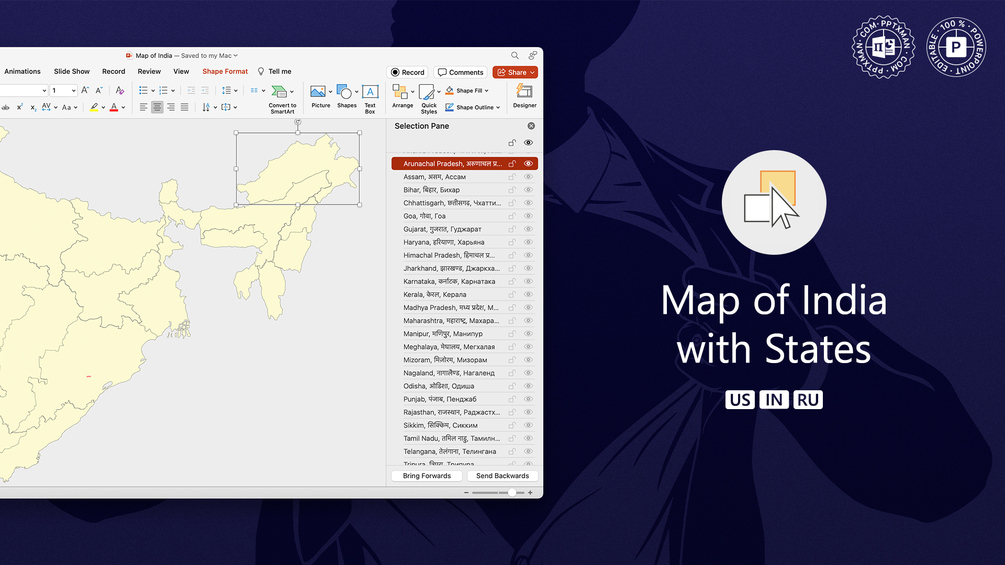Click the Clear Formatting icon

(119, 90)
